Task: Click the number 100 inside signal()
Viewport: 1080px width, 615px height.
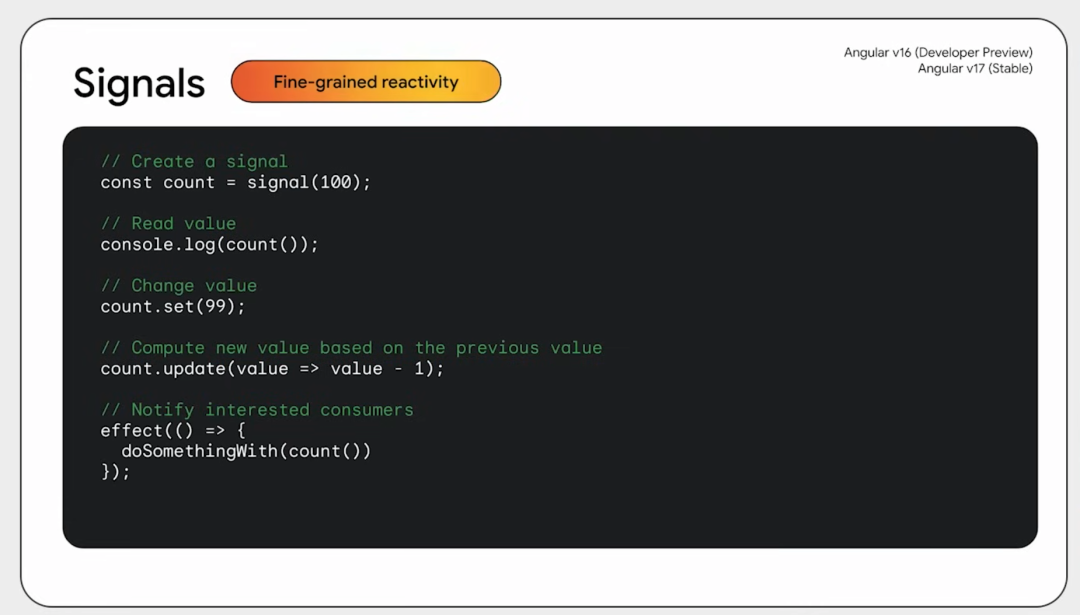Action: (x=335, y=183)
